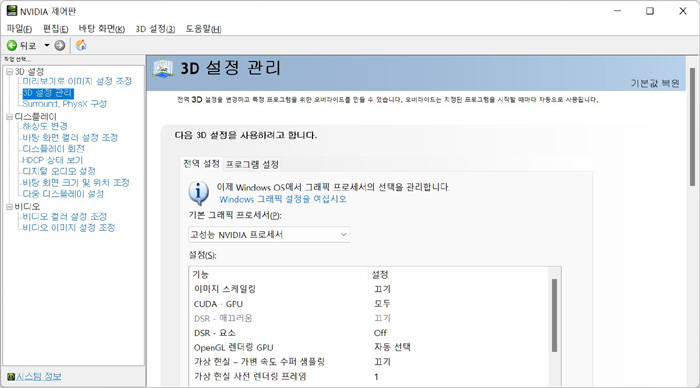
Task: Open 다중 디스플레이 설정
Action: [x=63, y=194]
